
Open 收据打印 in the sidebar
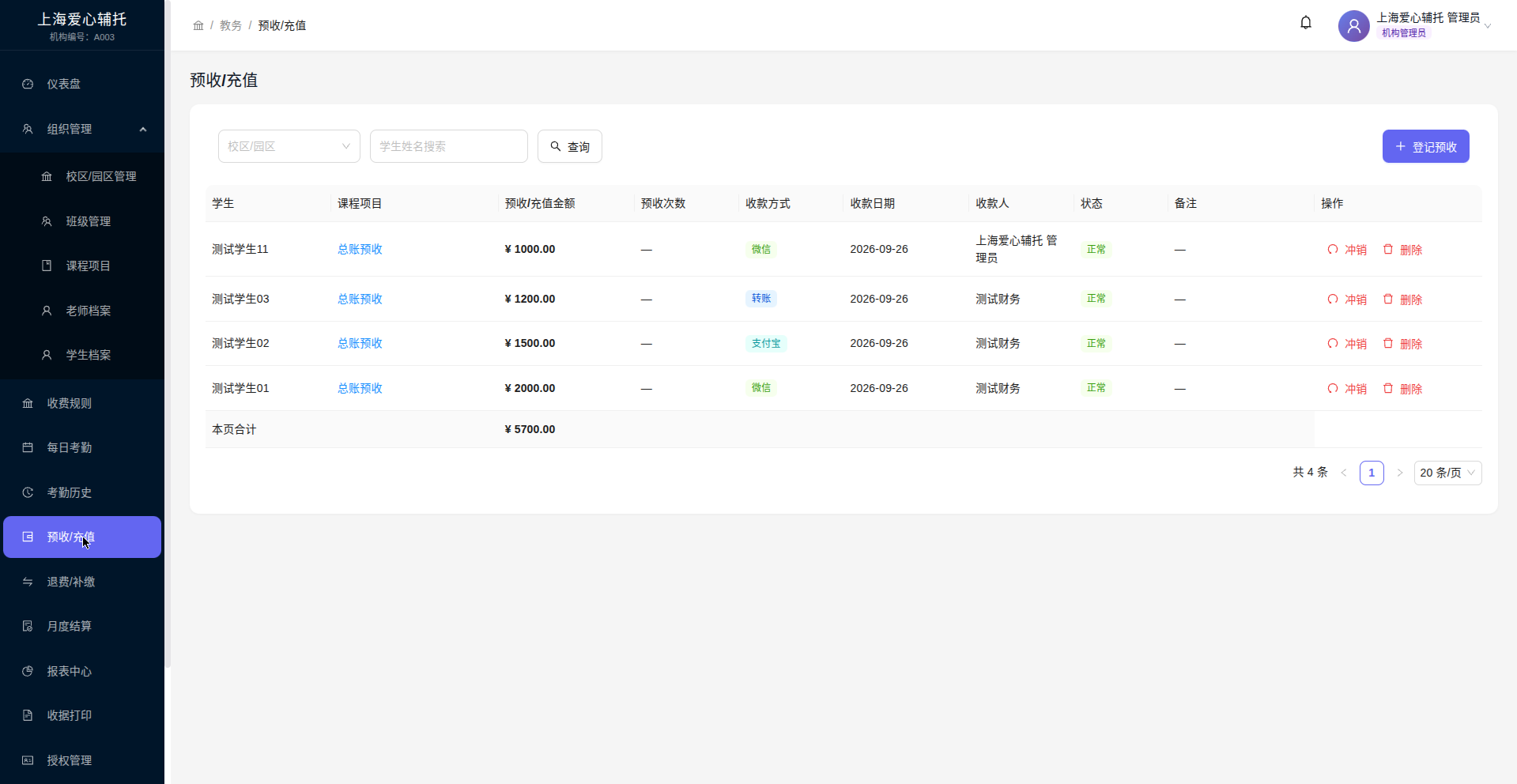(x=82, y=715)
